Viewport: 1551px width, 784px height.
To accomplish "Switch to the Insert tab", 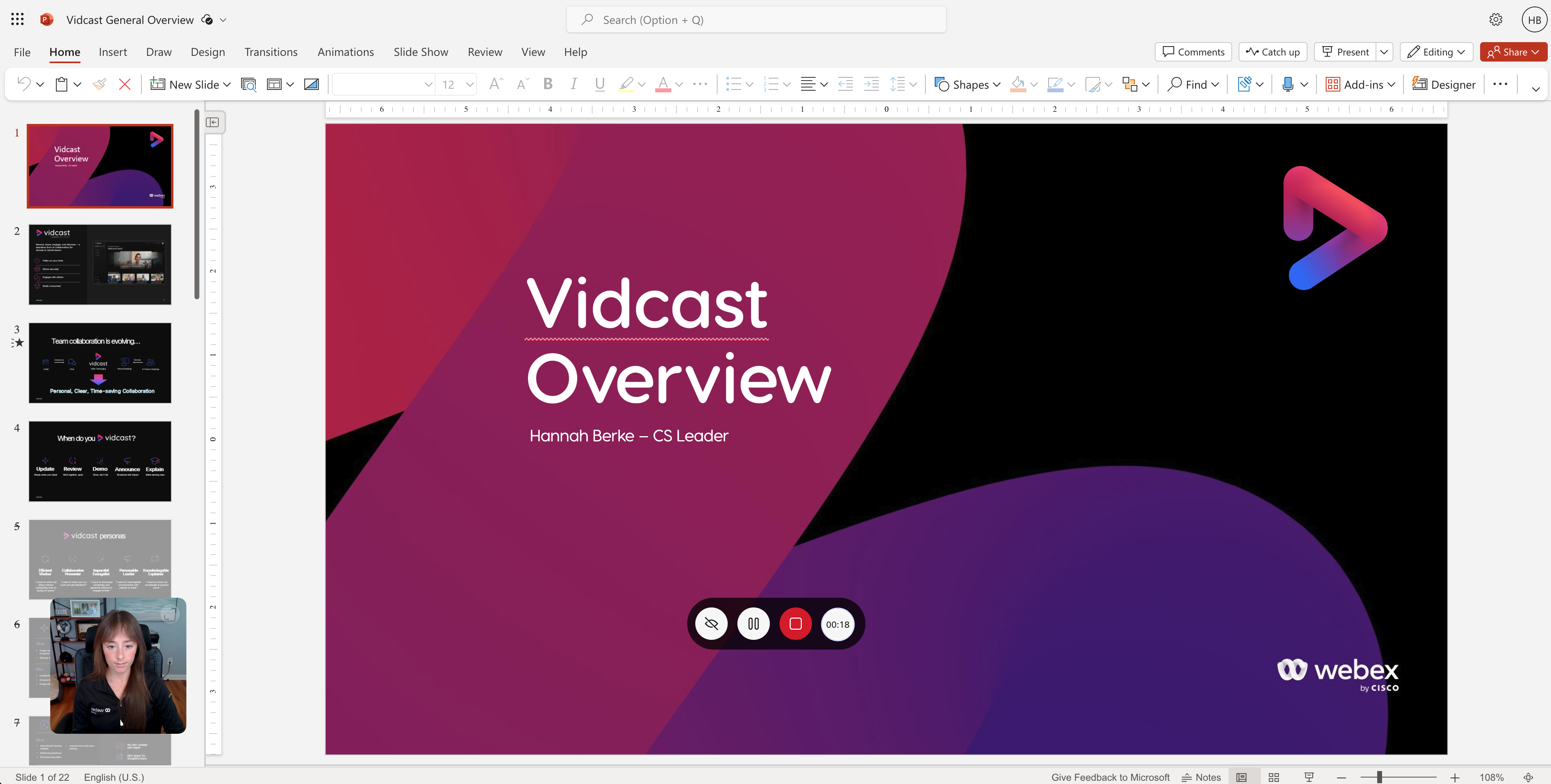I will click(x=113, y=52).
